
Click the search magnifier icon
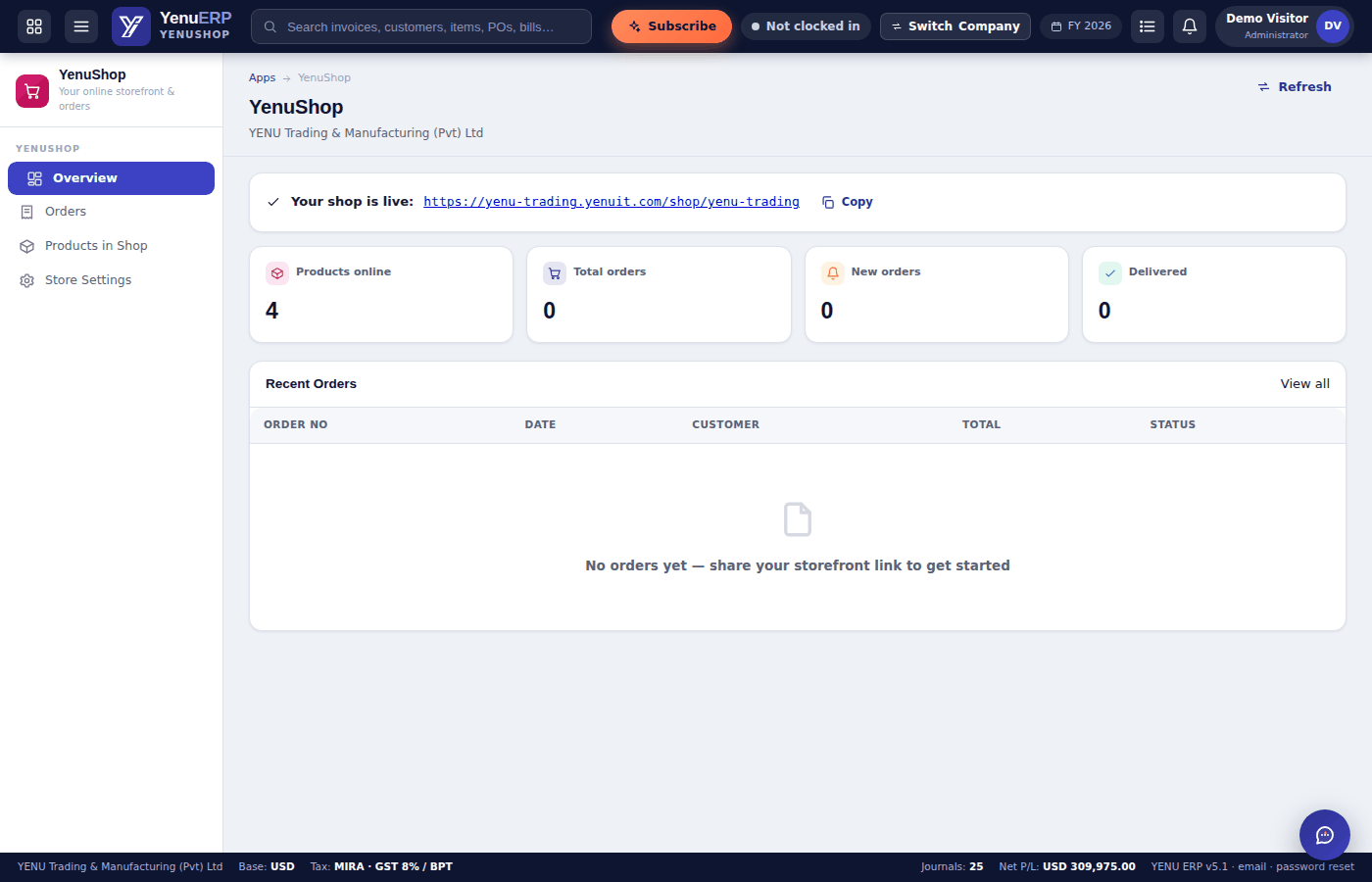pyautogui.click(x=270, y=26)
